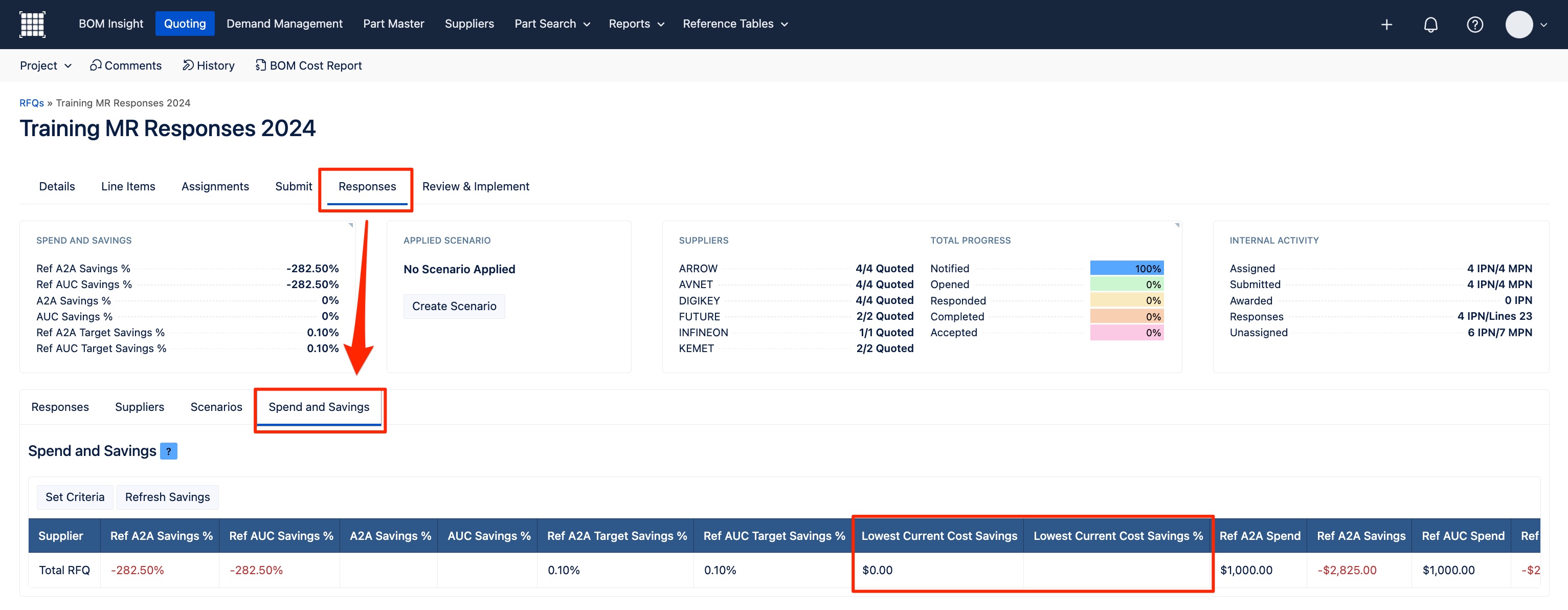Viewport: 1568px width, 610px height.
Task: Open Suppliers in top navbar
Action: tap(469, 24)
